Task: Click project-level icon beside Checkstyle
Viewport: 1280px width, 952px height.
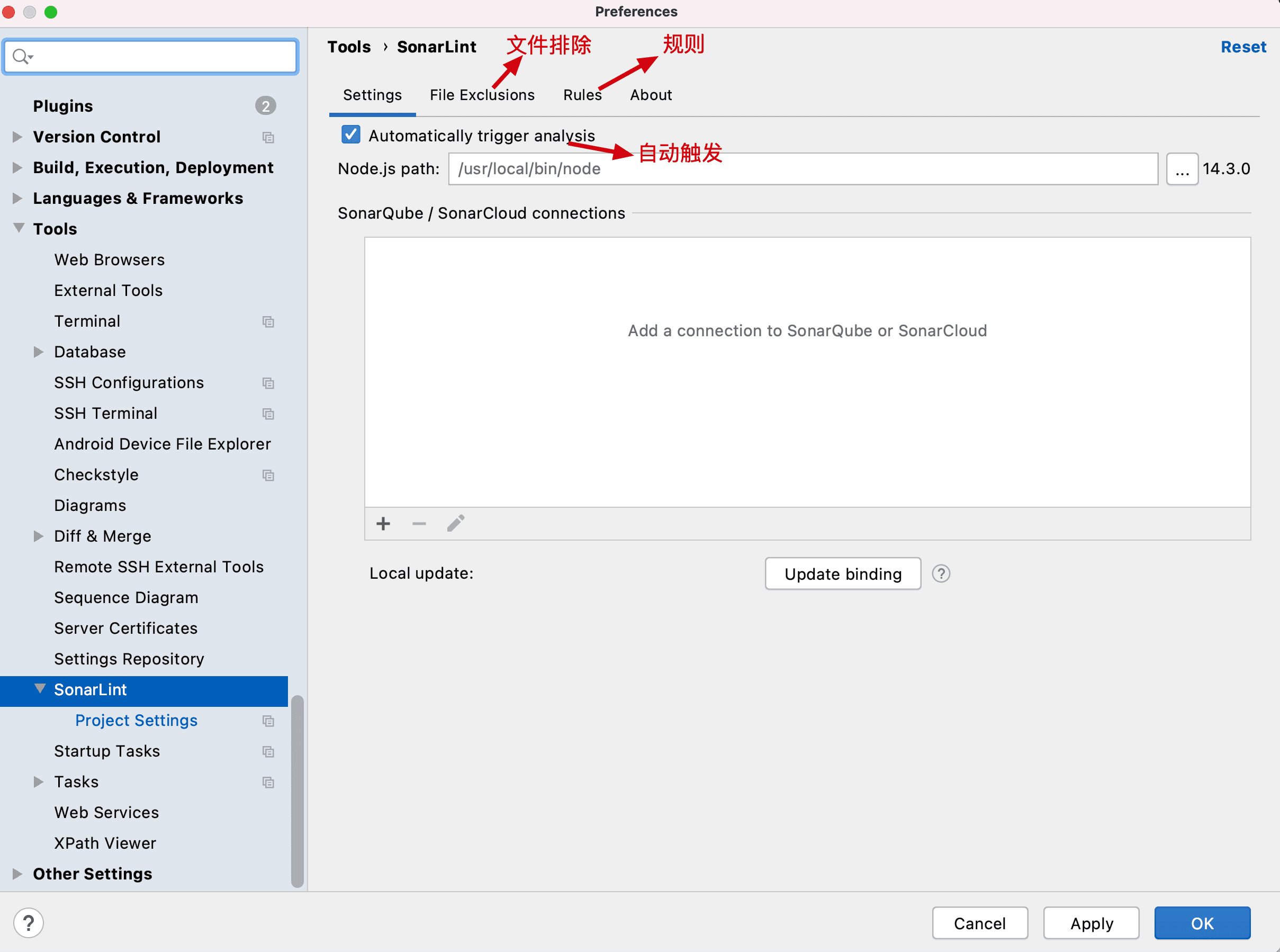Action: click(268, 475)
